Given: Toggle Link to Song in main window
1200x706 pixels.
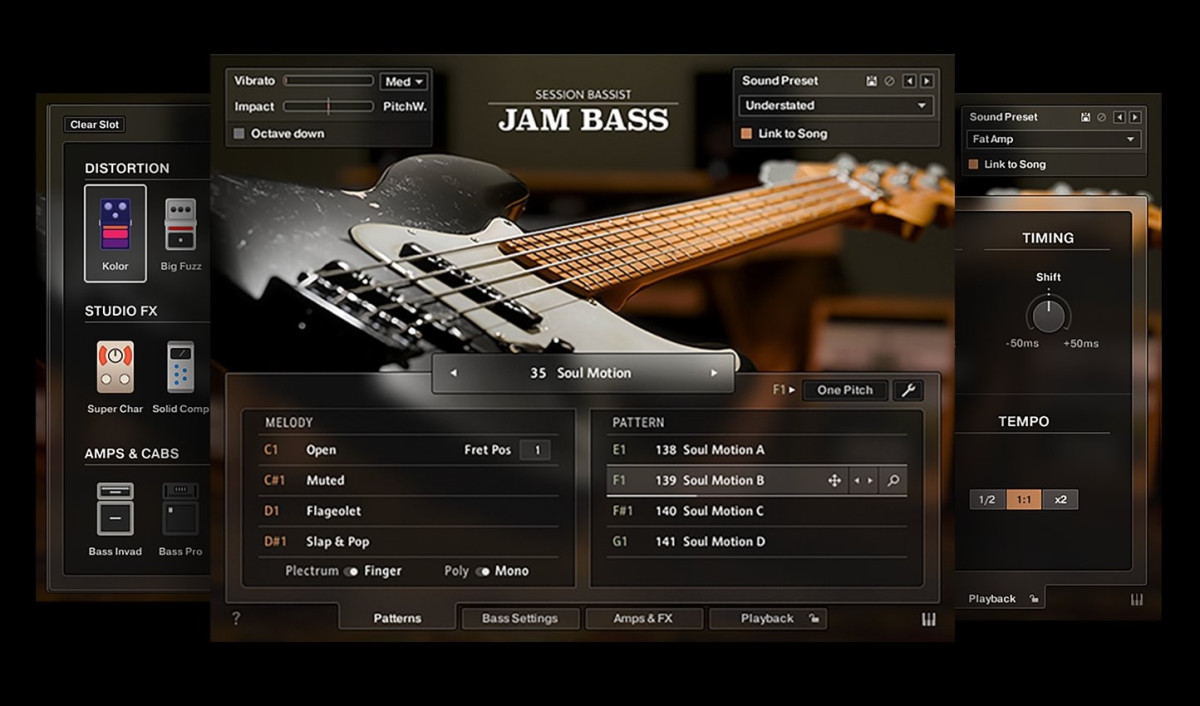Looking at the screenshot, I should [746, 134].
